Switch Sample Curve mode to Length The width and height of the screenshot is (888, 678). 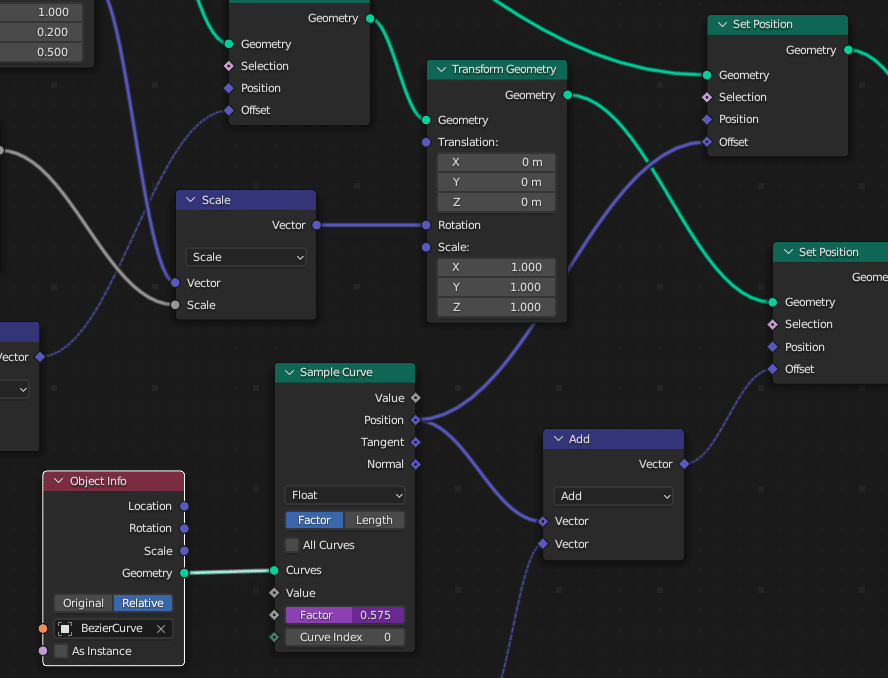click(374, 520)
